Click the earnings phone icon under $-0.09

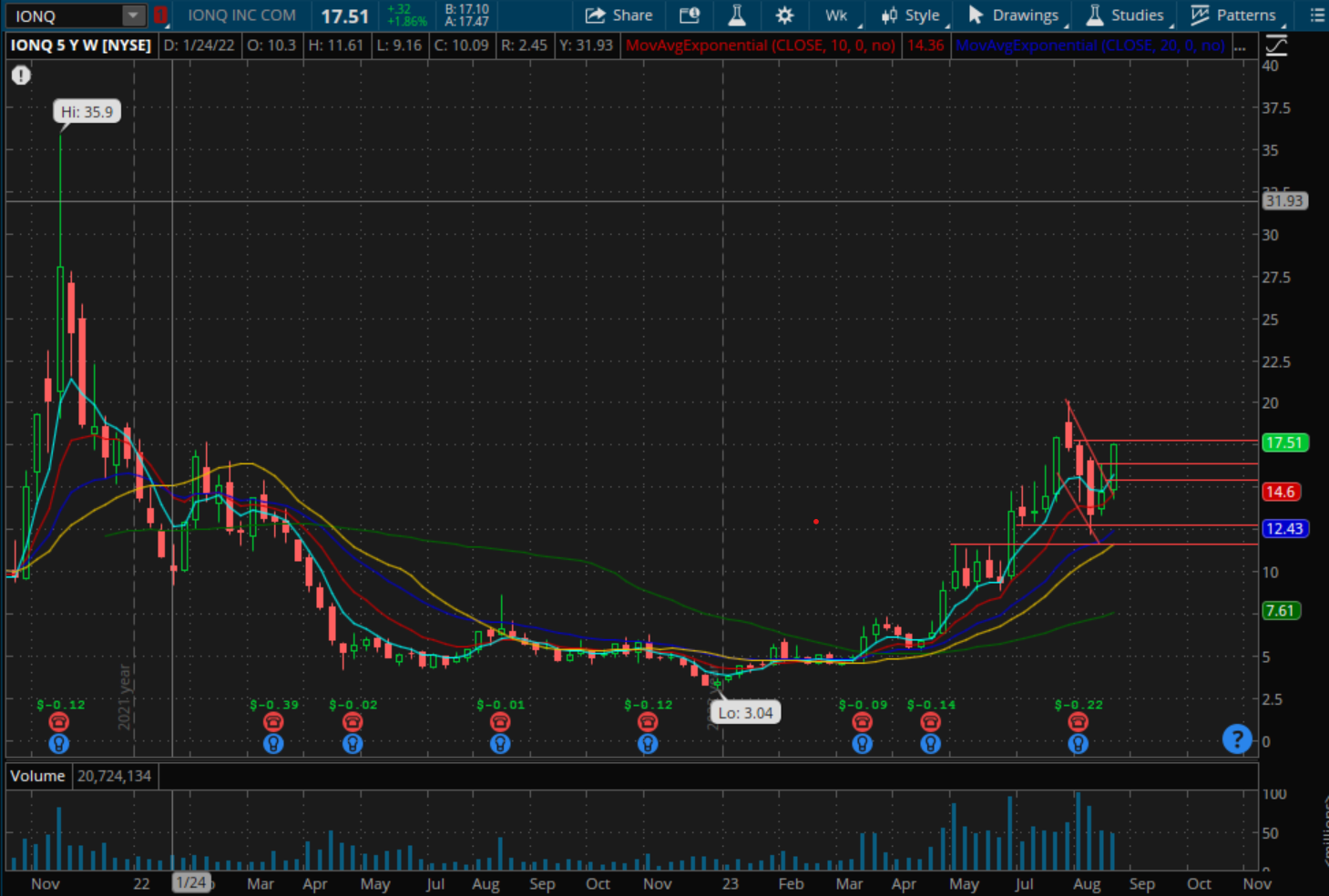(x=863, y=722)
